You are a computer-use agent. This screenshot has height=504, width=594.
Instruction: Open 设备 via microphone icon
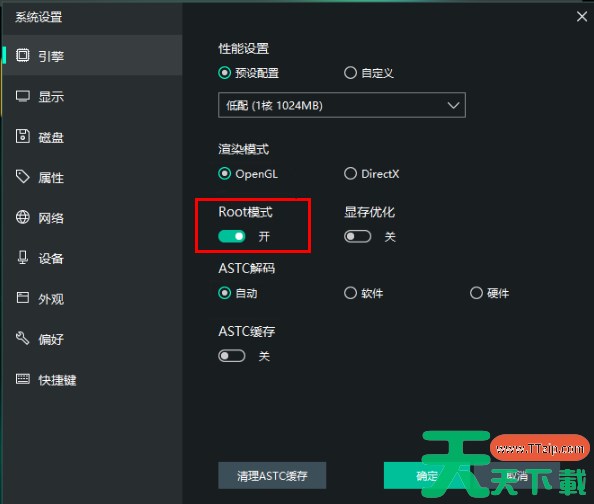tap(22, 257)
